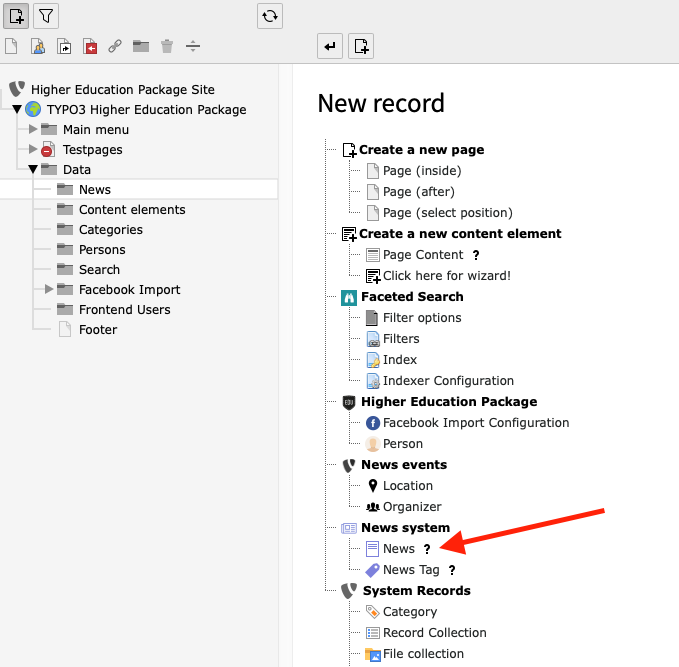Screen dimensions: 679x667
Task: Click the trash bin icon in toolbar
Action: pos(167,46)
